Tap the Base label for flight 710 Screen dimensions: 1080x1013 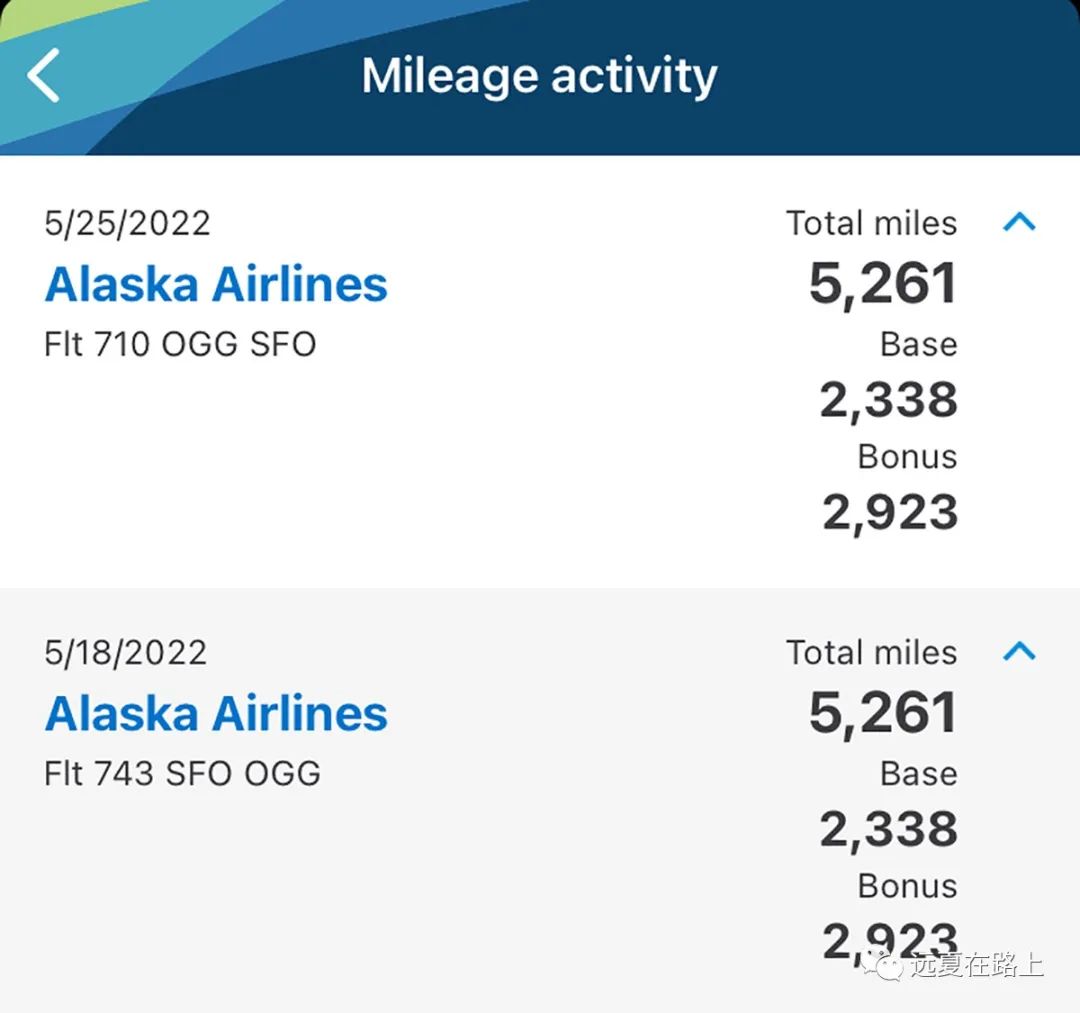pos(919,344)
